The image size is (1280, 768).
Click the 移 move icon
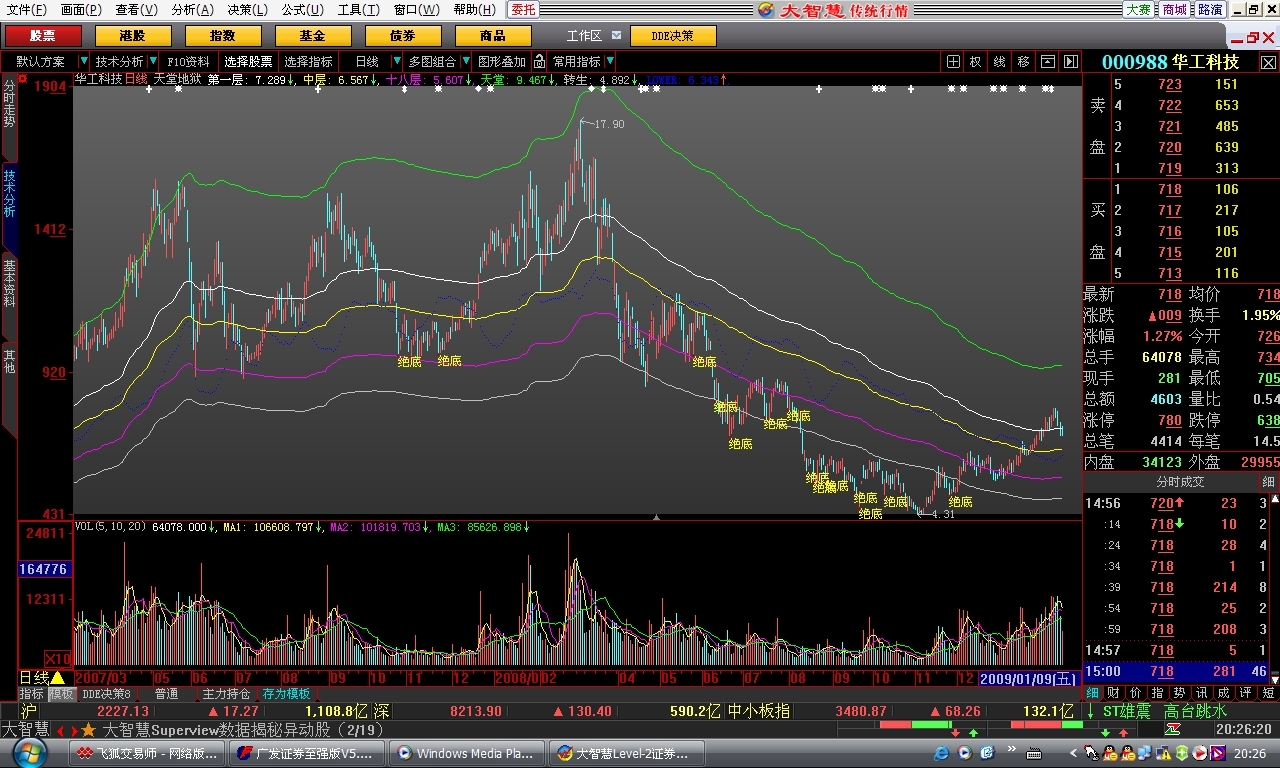click(1023, 62)
